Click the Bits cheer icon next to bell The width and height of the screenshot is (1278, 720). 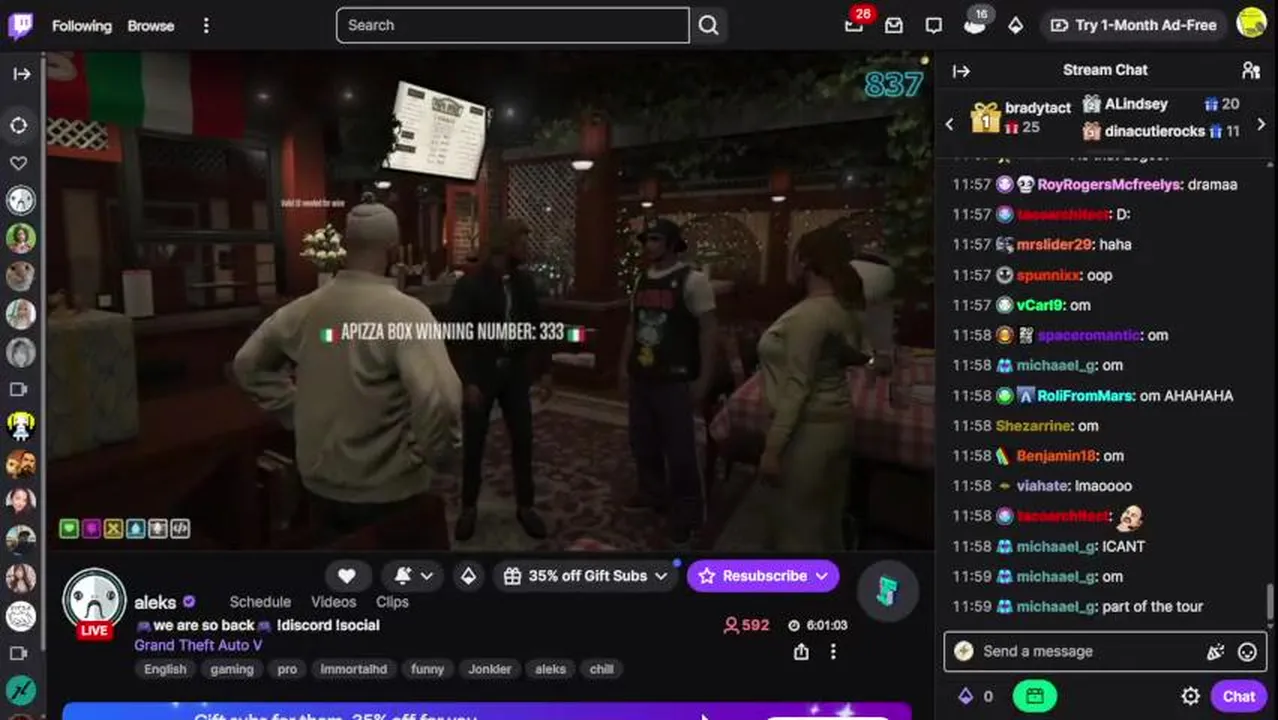point(468,576)
